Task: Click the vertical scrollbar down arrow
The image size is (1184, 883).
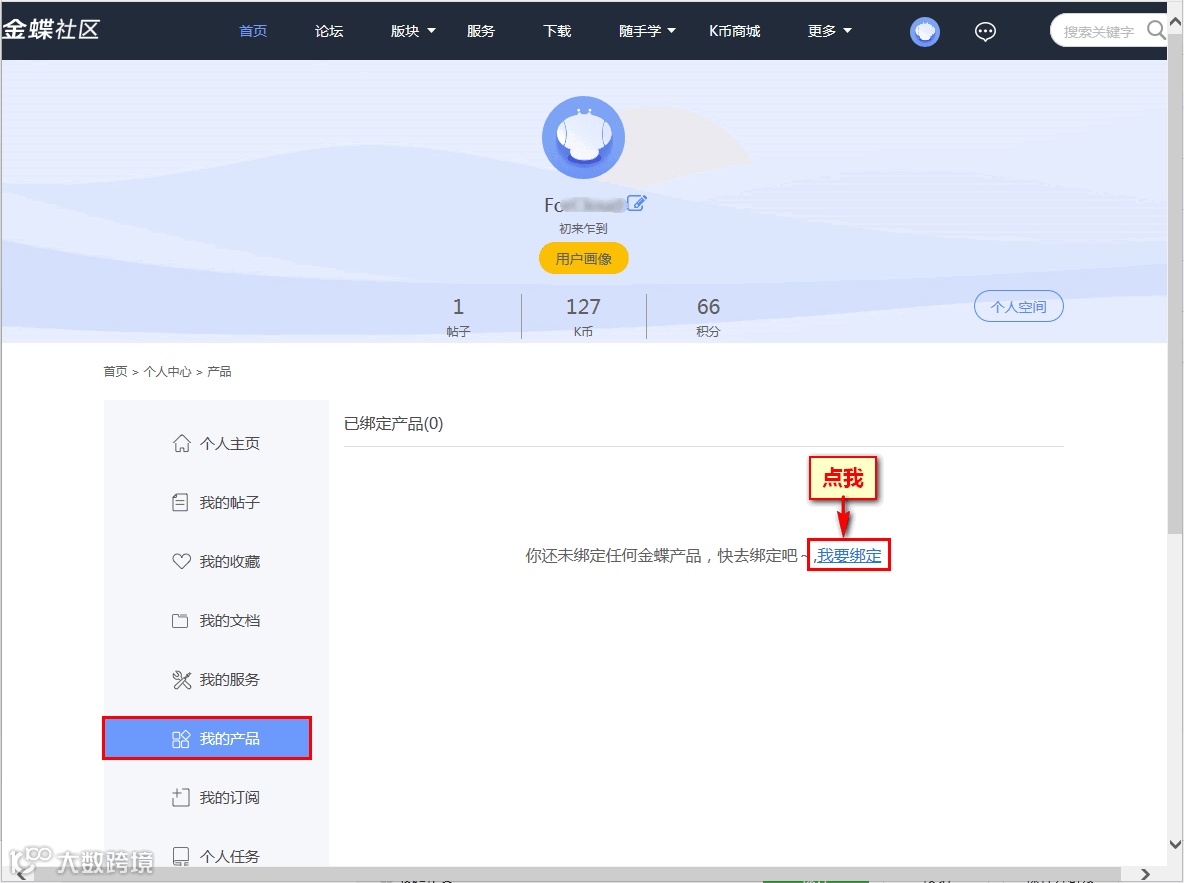Action: point(1175,844)
